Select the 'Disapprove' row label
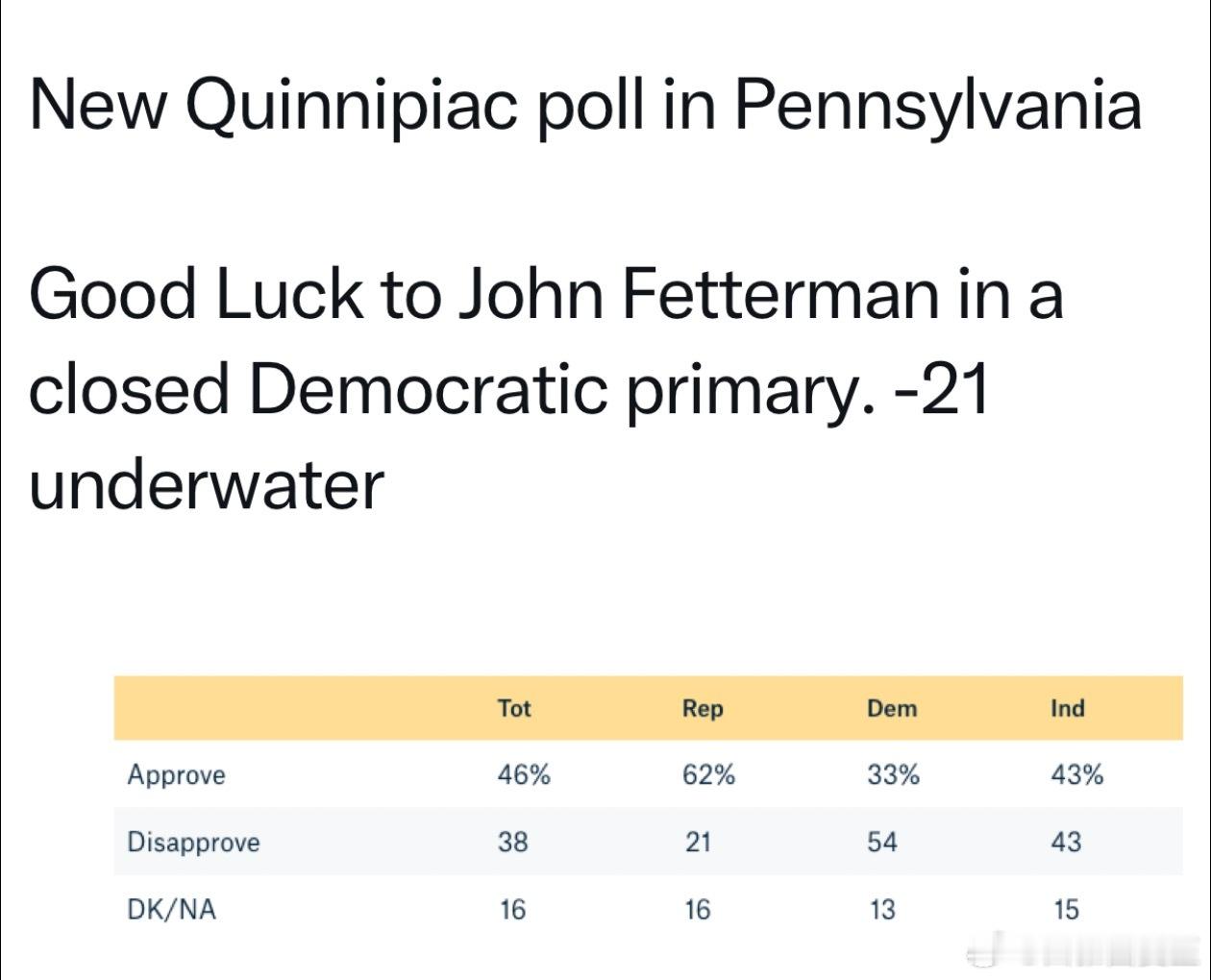This screenshot has width=1211, height=980. [193, 842]
